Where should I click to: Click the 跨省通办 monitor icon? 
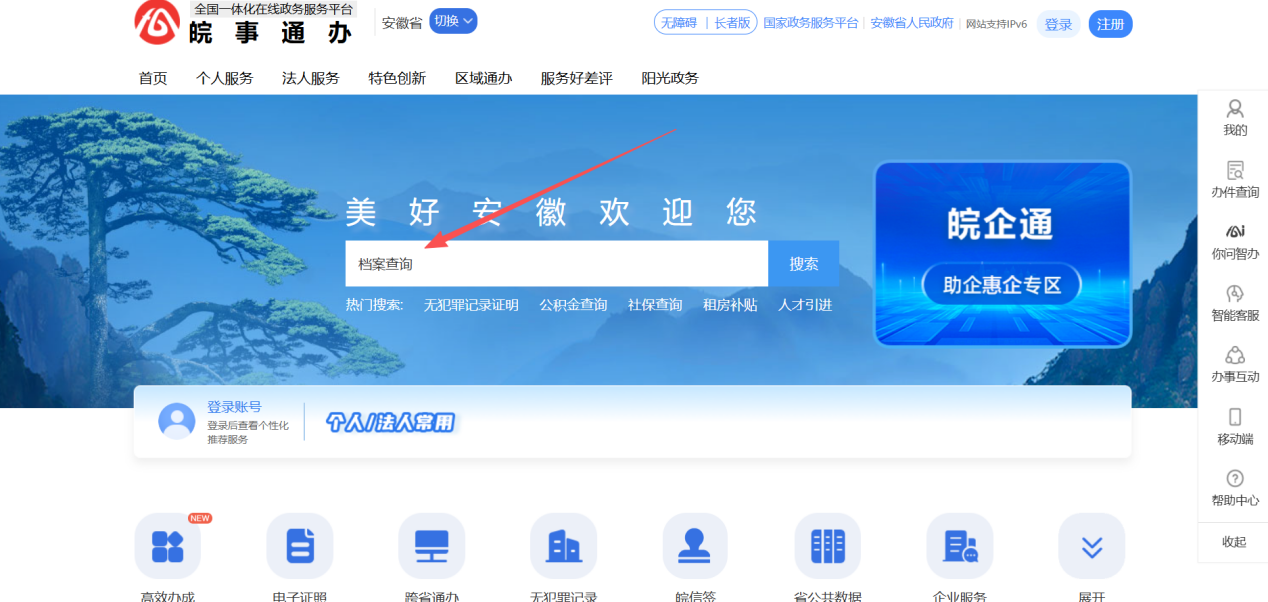(432, 546)
